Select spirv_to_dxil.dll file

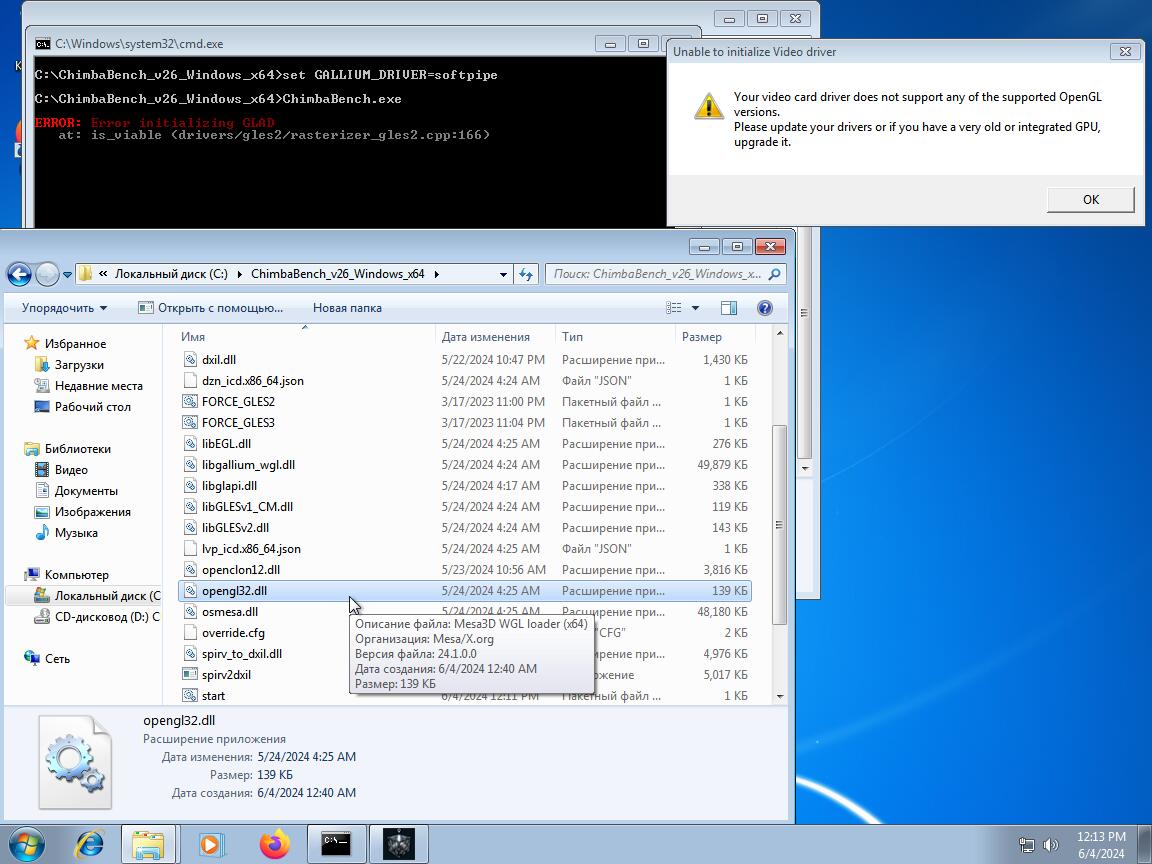pyautogui.click(x=464, y=654)
